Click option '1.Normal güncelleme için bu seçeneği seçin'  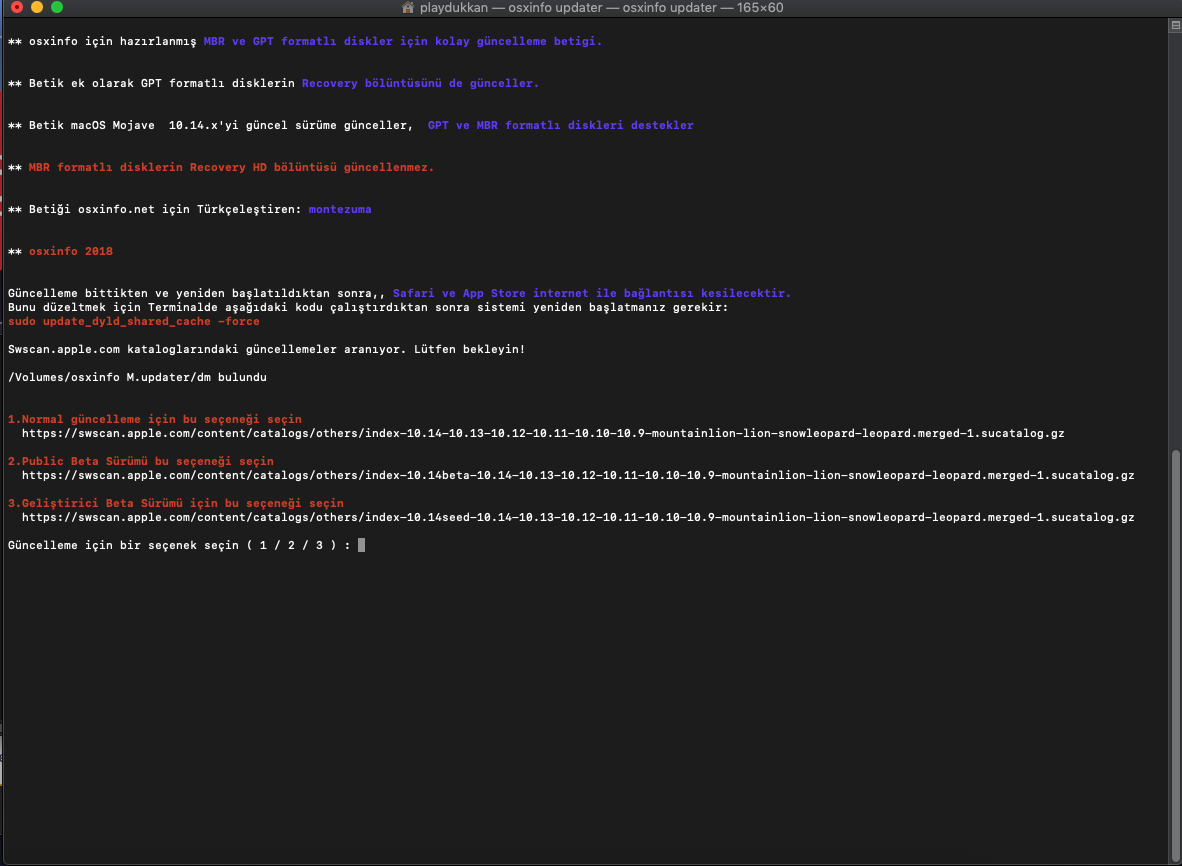coord(154,419)
